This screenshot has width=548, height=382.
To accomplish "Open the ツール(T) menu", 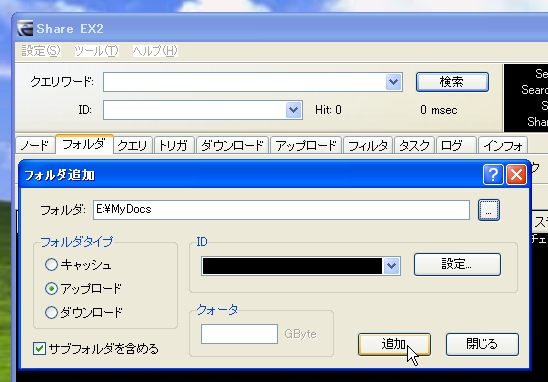I will point(96,51).
